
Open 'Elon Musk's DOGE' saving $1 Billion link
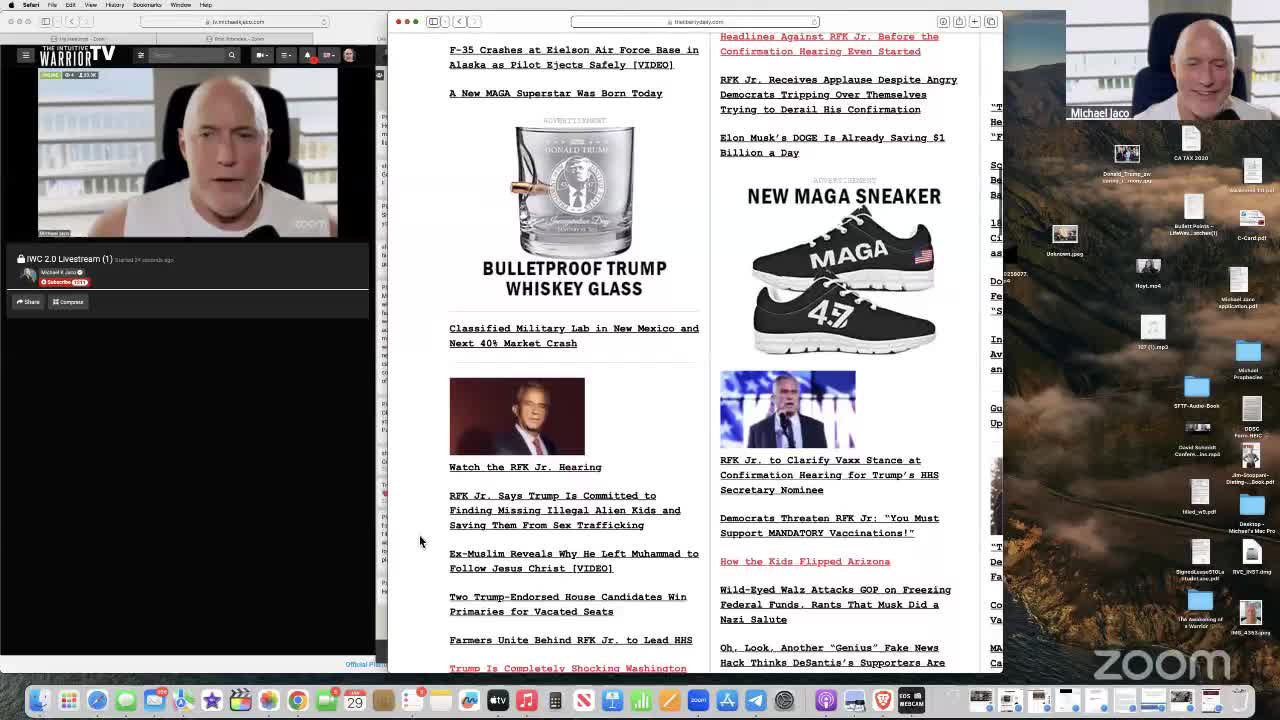(x=832, y=145)
